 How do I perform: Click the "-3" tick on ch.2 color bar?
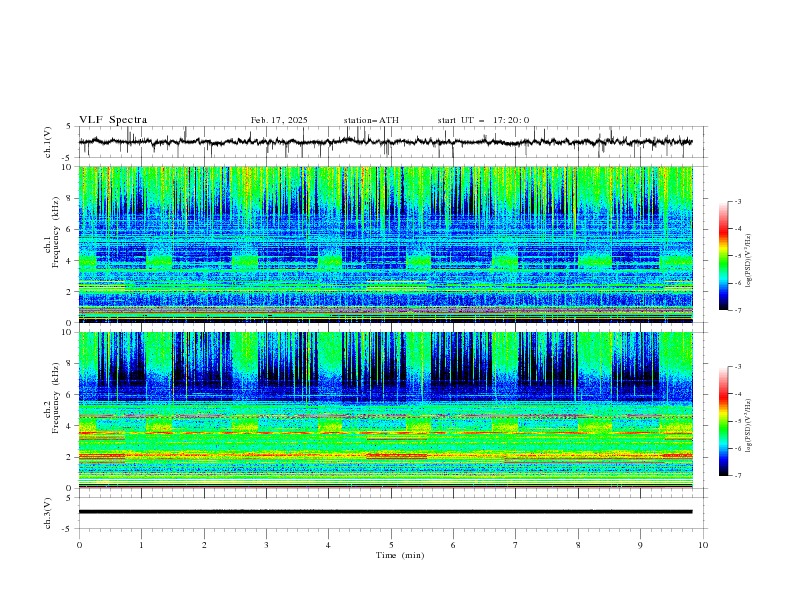coord(738,367)
